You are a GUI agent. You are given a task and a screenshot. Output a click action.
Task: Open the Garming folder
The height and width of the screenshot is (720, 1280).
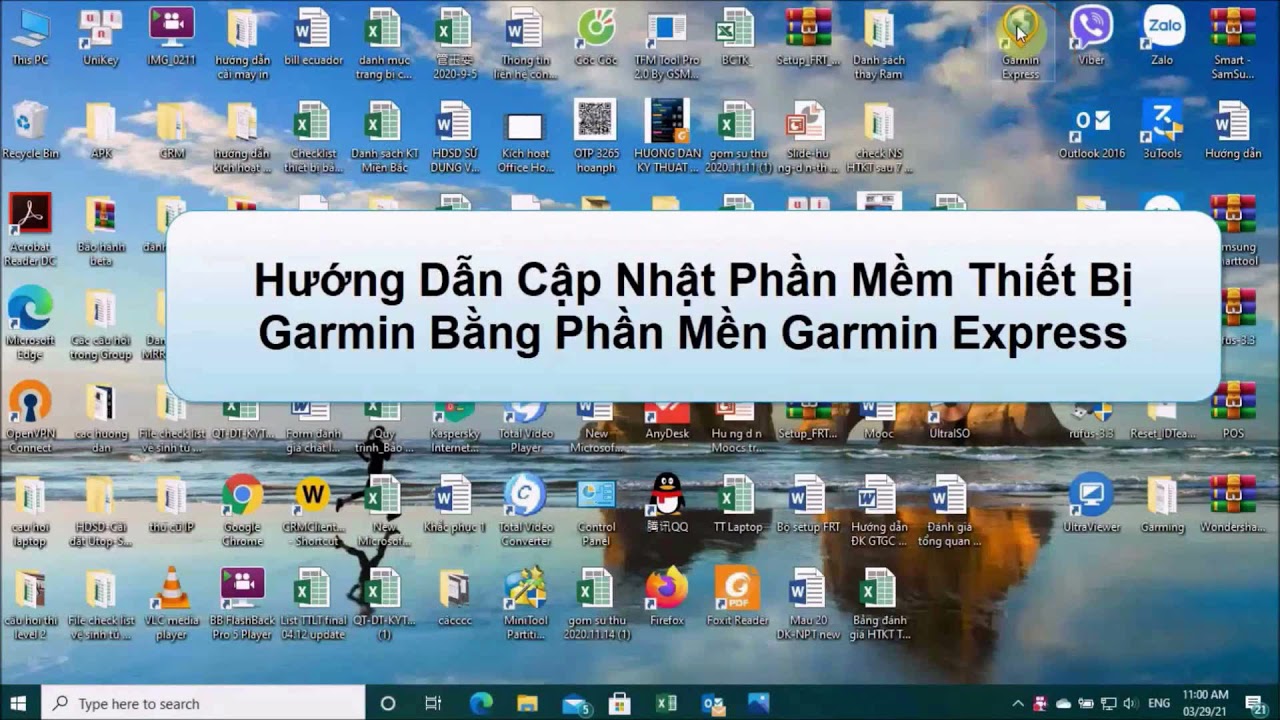coord(1162,504)
